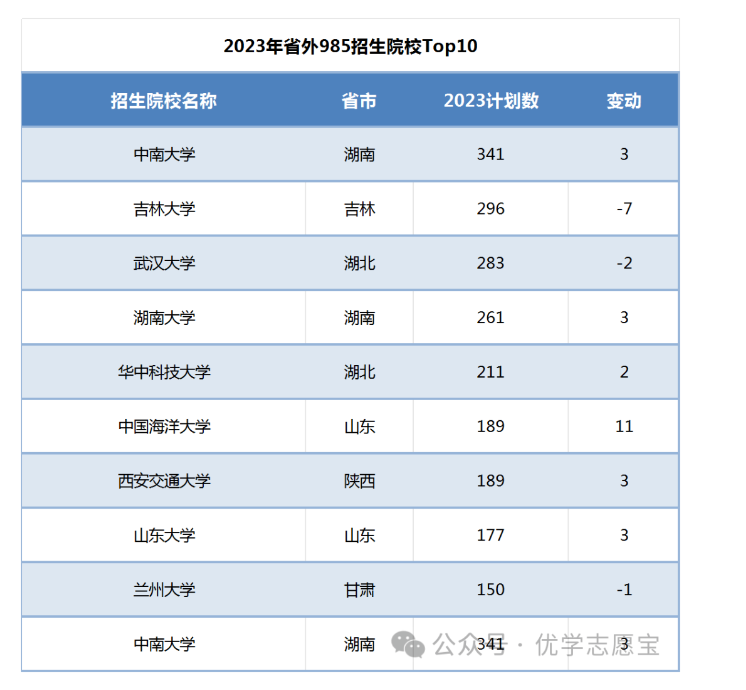Viewport: 746px width, 690px height.
Task: Click the 吉林 province cell in 吉林大学 row
Action: click(360, 209)
